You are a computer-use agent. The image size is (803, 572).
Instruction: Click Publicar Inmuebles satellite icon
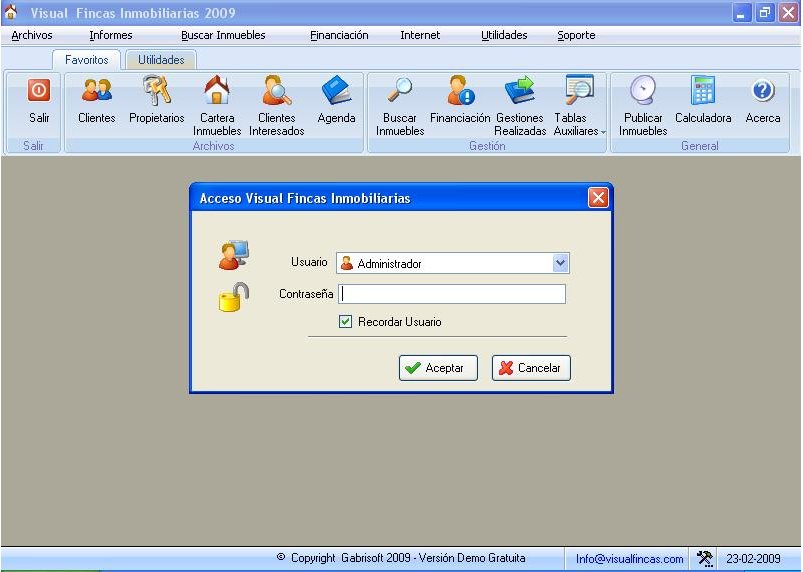(x=643, y=90)
